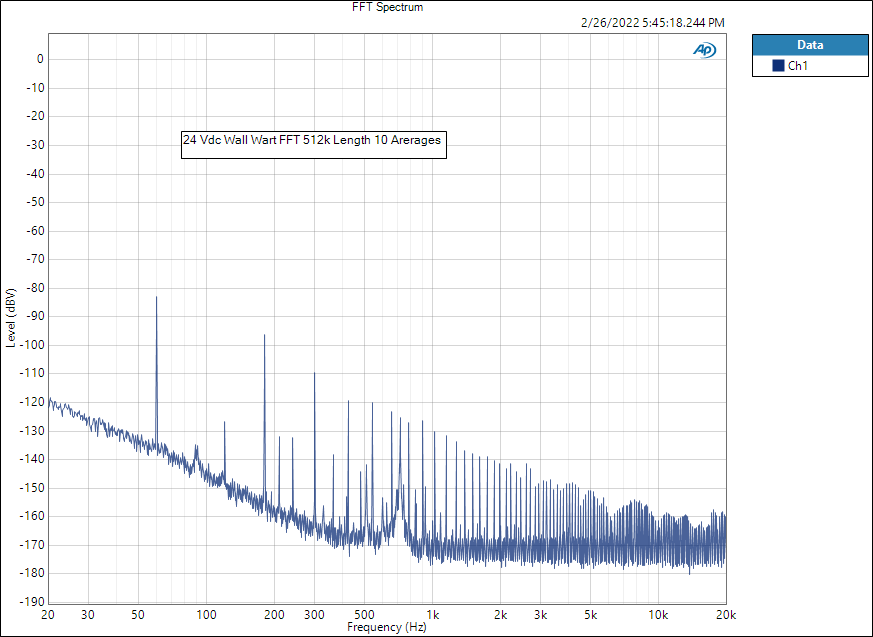Click the 2k frequency axis label
The width and height of the screenshot is (873, 637).
(501, 615)
